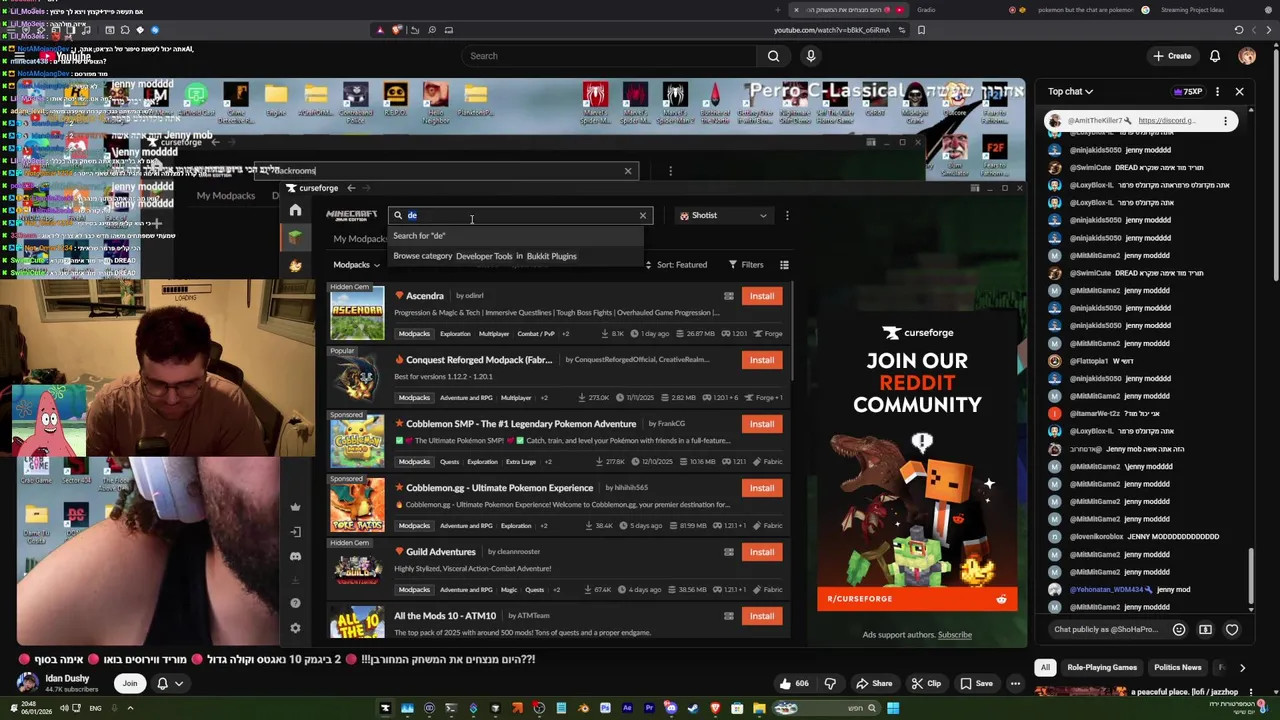The width and height of the screenshot is (1280, 720).
Task: Open the CurseForge three-dot options menu
Action: pyautogui.click(x=787, y=215)
